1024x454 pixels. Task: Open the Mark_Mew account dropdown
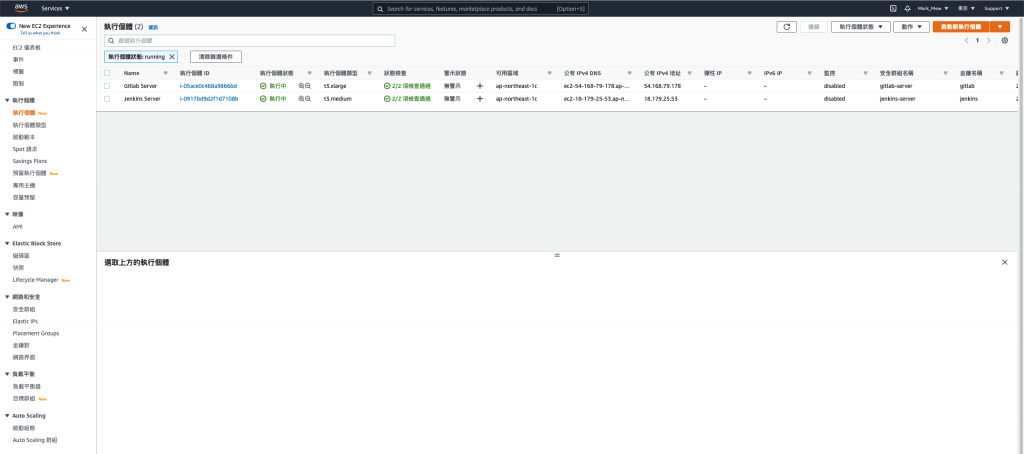click(933, 8)
